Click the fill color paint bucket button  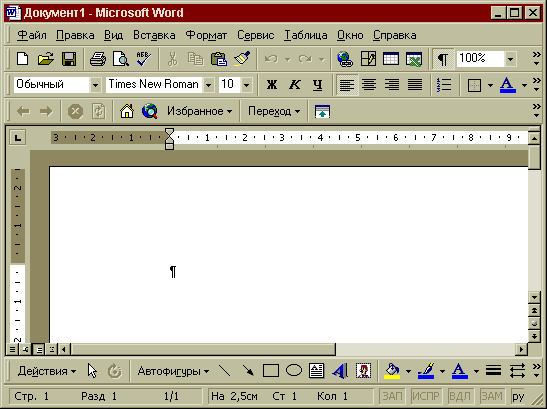point(392,371)
